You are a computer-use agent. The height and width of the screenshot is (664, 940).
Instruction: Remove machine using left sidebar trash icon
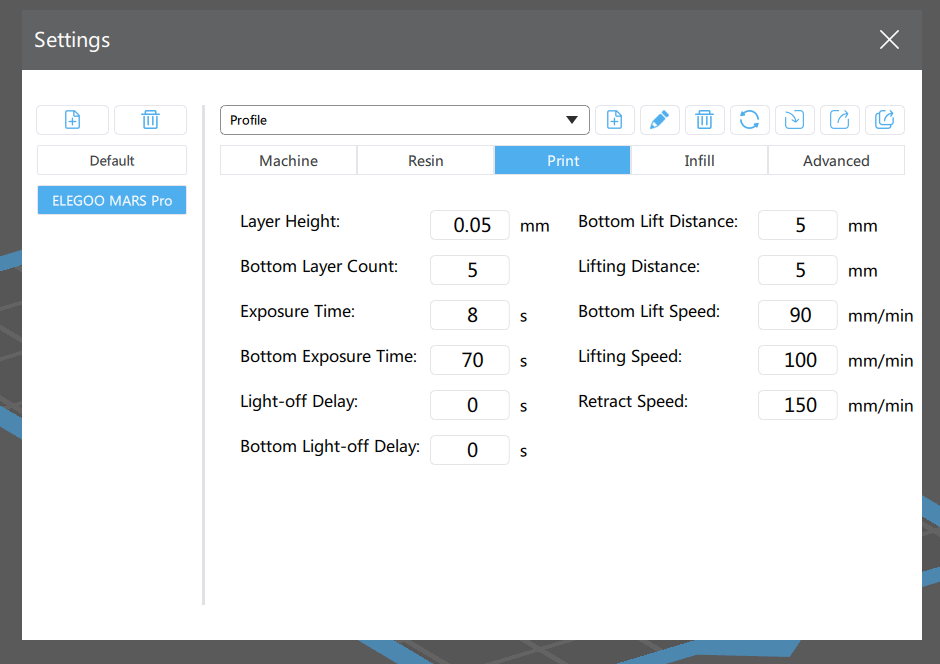pyautogui.click(x=150, y=120)
